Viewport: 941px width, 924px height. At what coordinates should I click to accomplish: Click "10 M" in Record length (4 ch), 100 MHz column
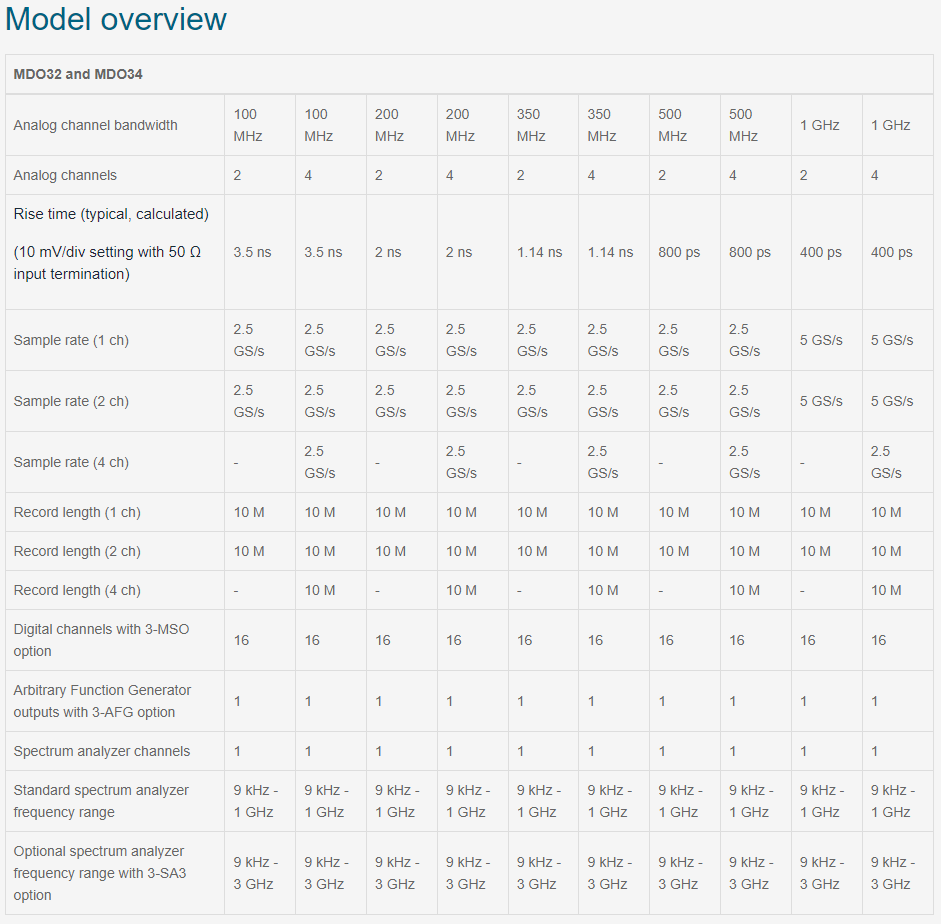(320, 590)
